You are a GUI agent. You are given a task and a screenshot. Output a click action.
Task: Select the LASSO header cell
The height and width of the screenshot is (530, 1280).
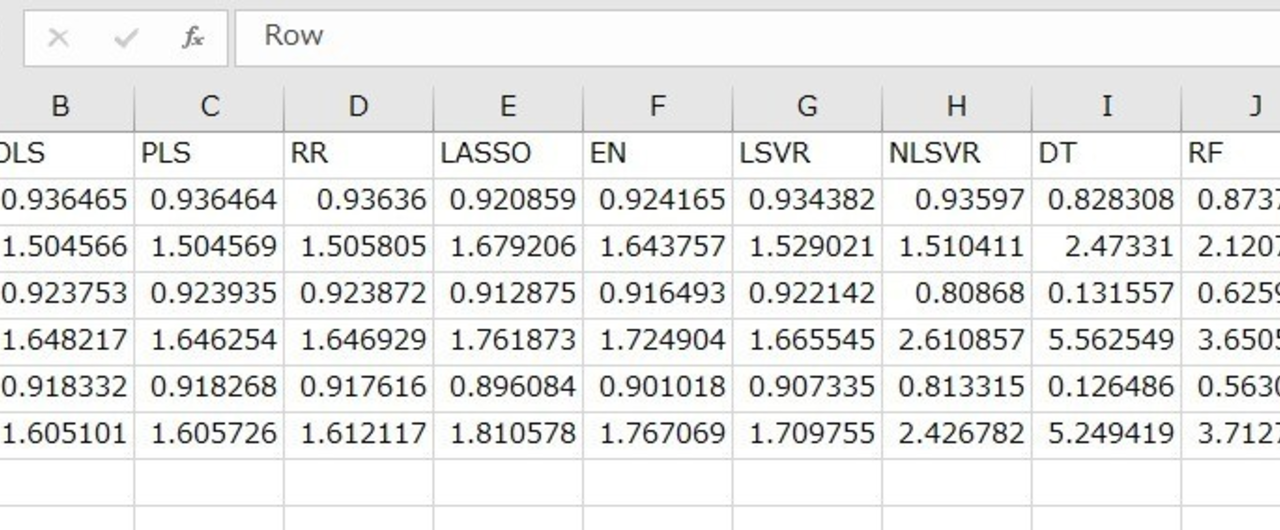click(508, 154)
